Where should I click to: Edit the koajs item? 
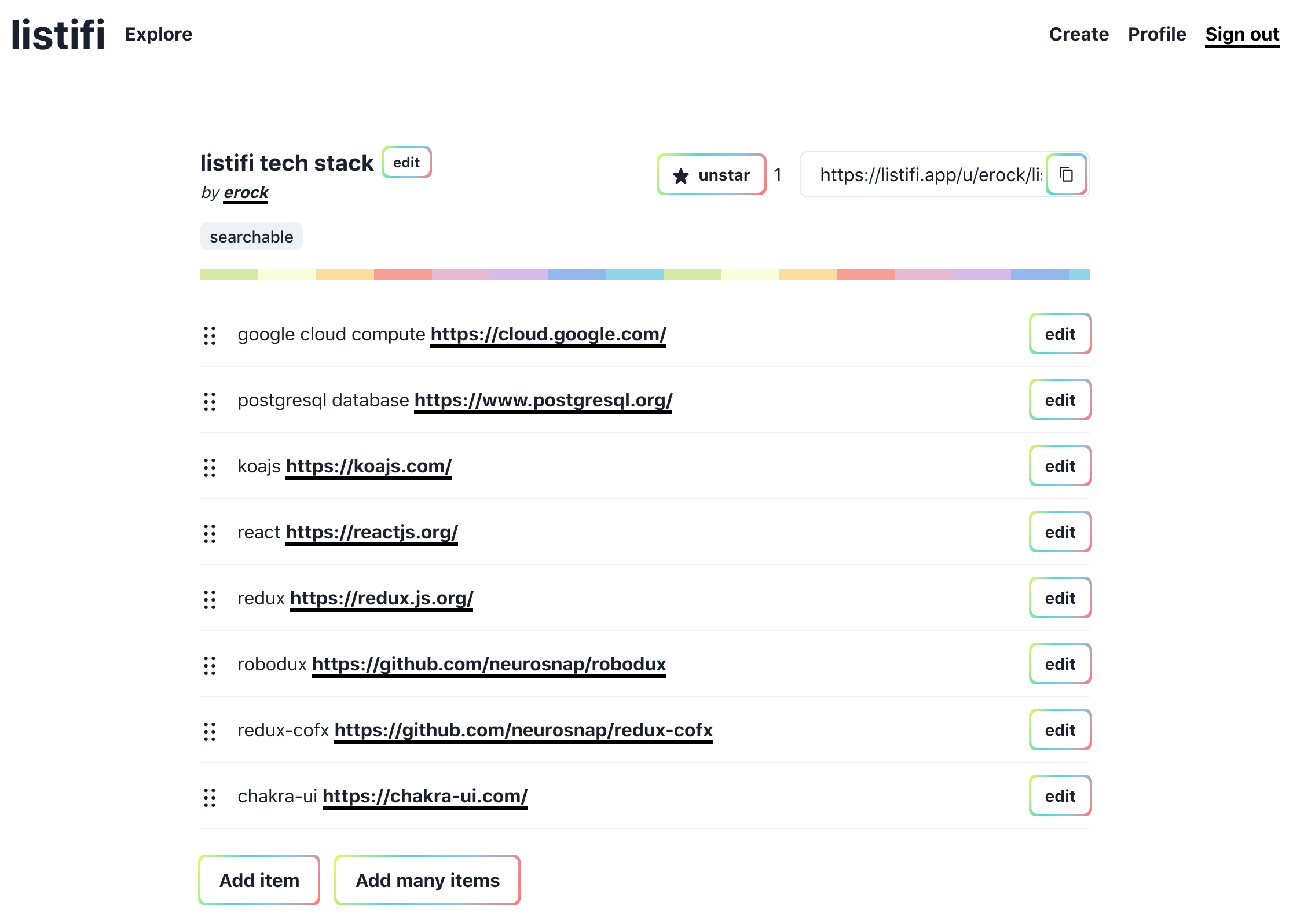pos(1060,466)
